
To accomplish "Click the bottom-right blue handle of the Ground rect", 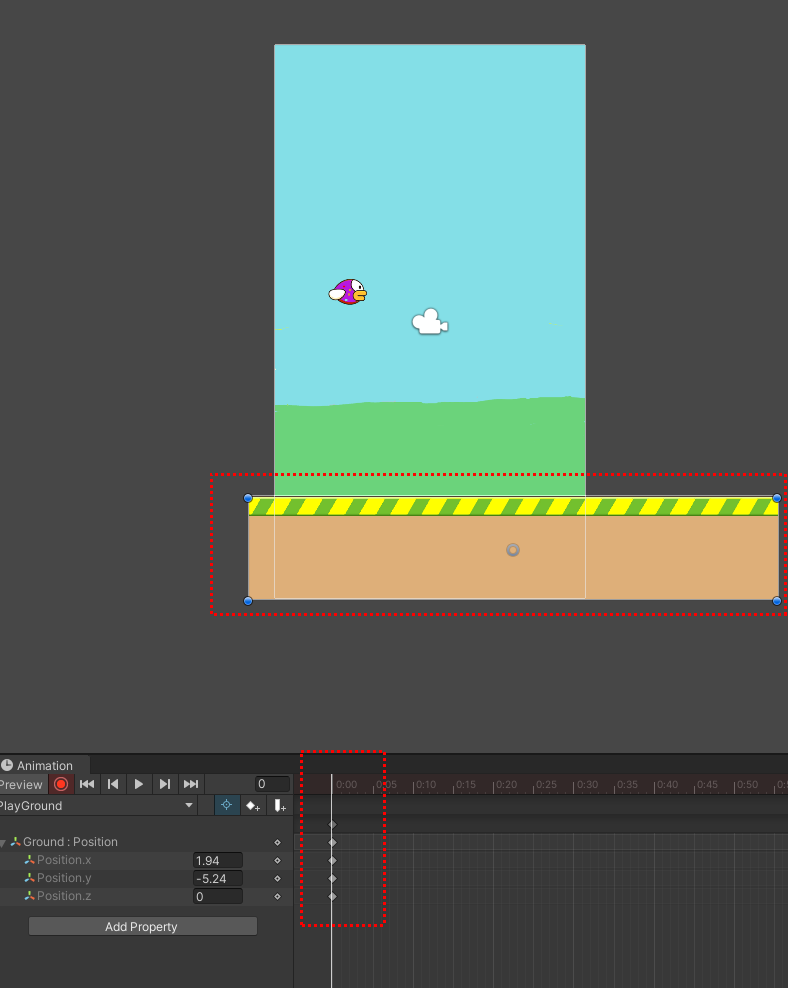I will point(777,600).
